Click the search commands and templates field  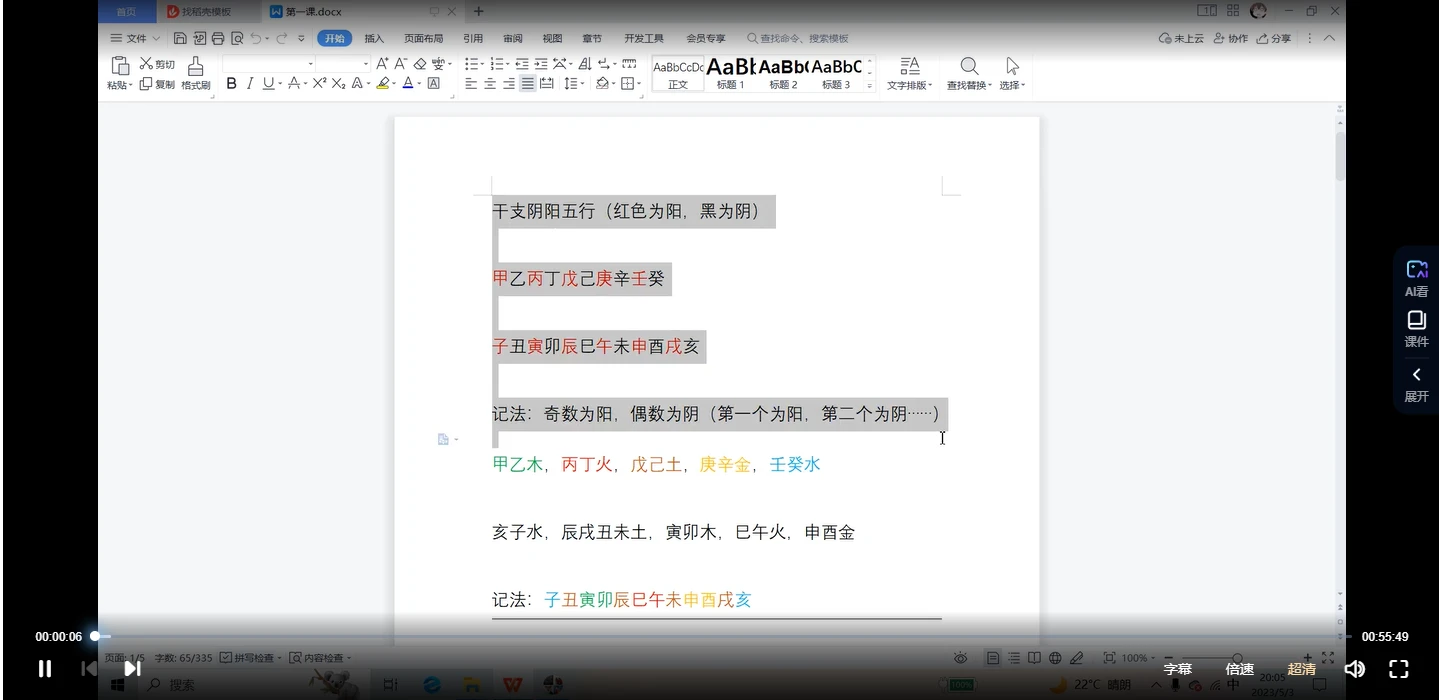tap(798, 38)
